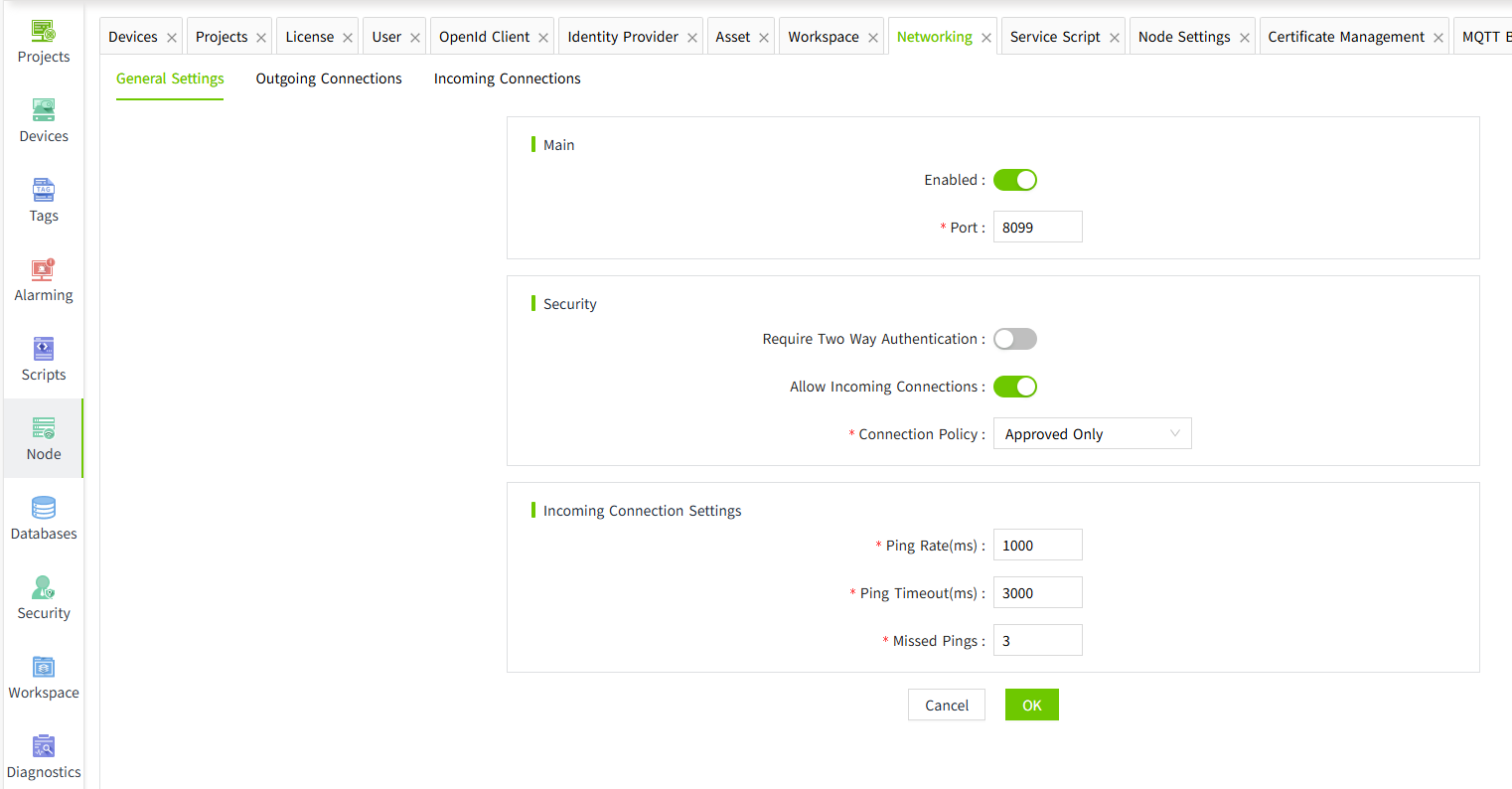Expand the Connection Policy dropdown
Viewport: 1512px width, 789px height.
[1092, 434]
